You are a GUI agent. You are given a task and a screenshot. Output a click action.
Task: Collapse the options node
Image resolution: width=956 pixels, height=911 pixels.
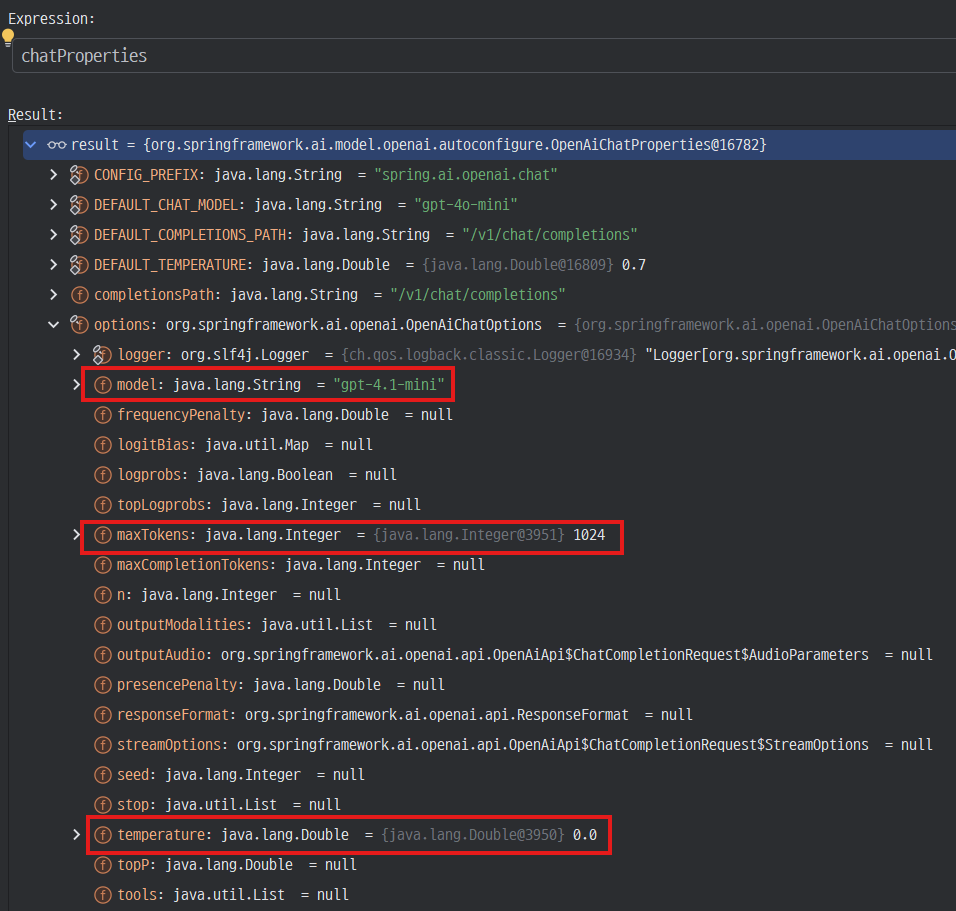(54, 324)
